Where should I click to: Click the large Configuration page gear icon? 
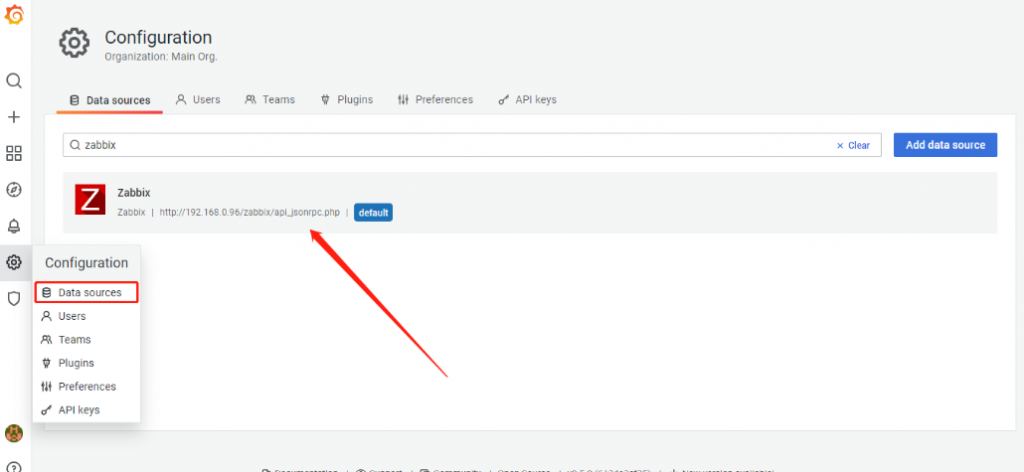tap(74, 43)
